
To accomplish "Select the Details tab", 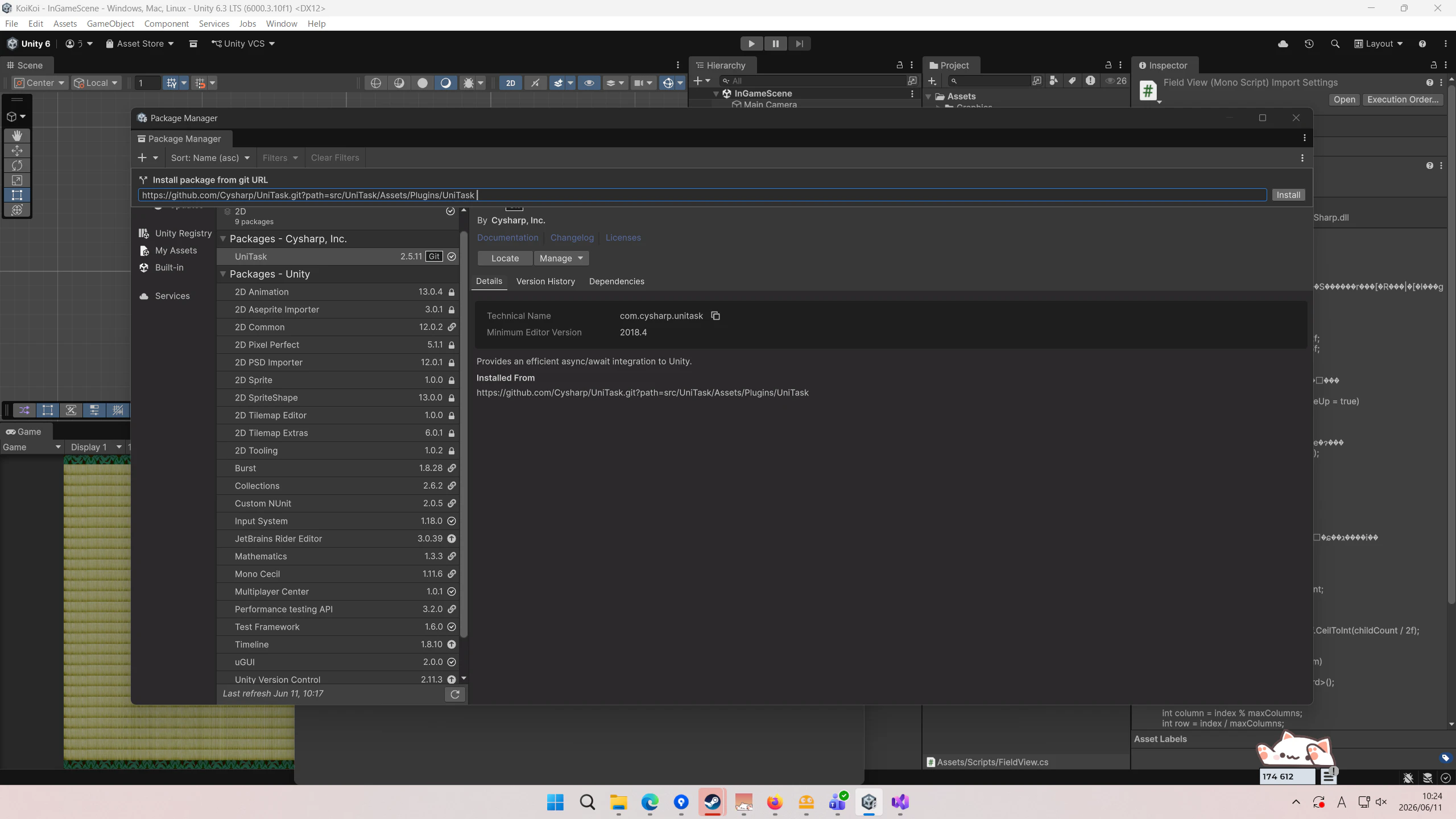I will (x=489, y=282).
